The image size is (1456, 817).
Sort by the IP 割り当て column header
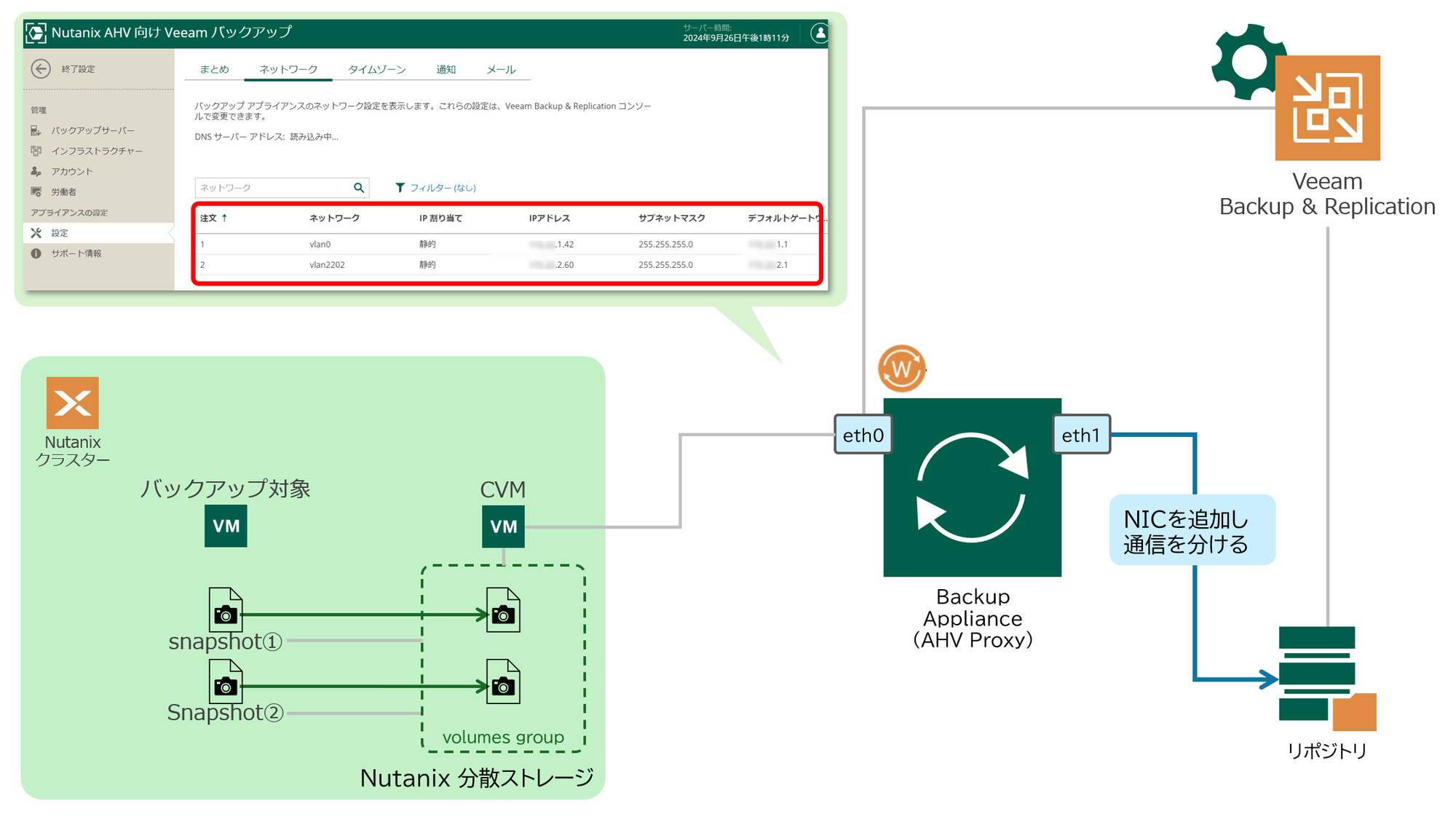click(440, 218)
